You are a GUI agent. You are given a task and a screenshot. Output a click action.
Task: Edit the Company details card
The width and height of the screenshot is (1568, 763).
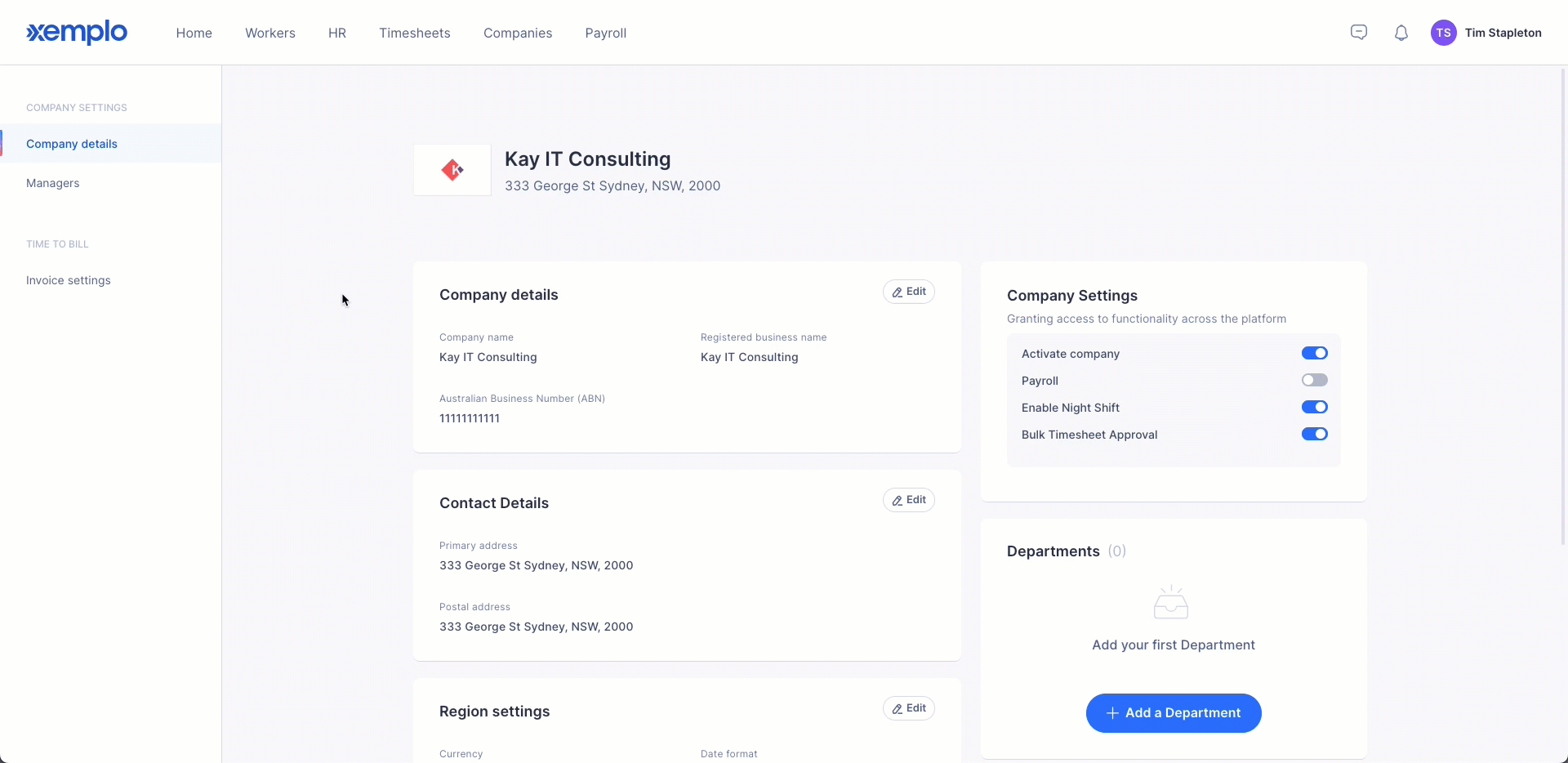(x=909, y=292)
